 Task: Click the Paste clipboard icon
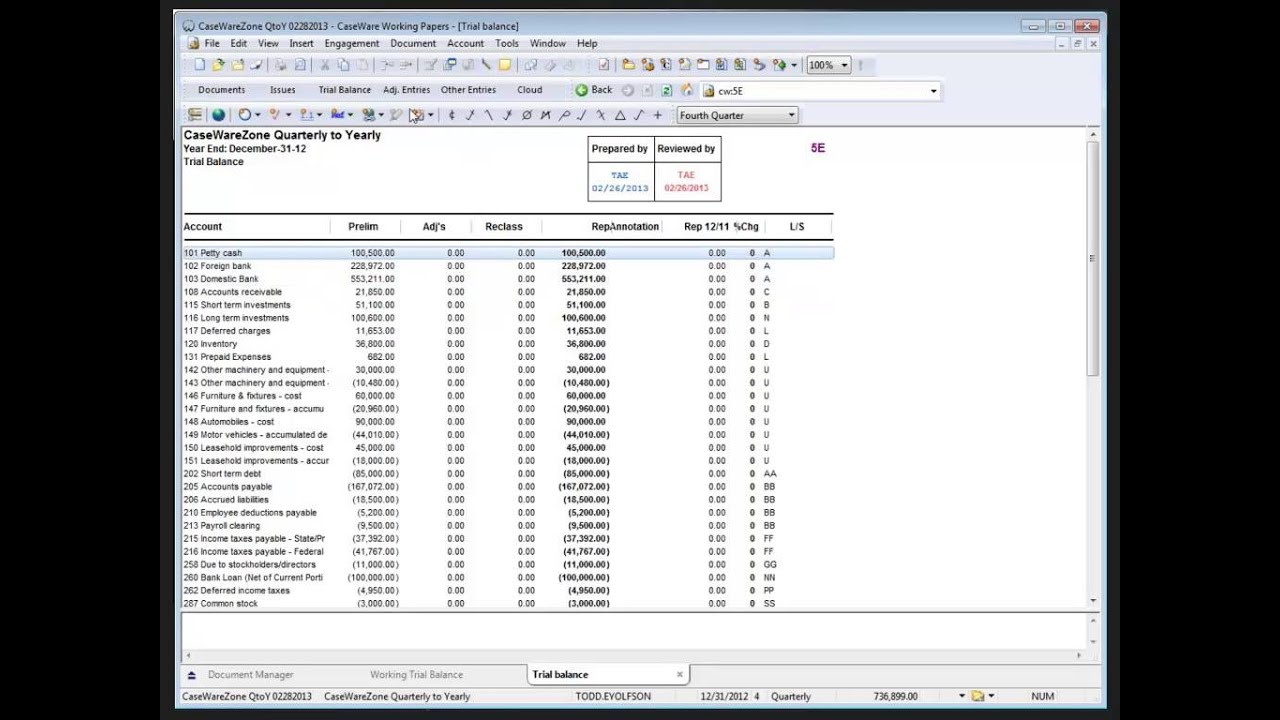364,65
